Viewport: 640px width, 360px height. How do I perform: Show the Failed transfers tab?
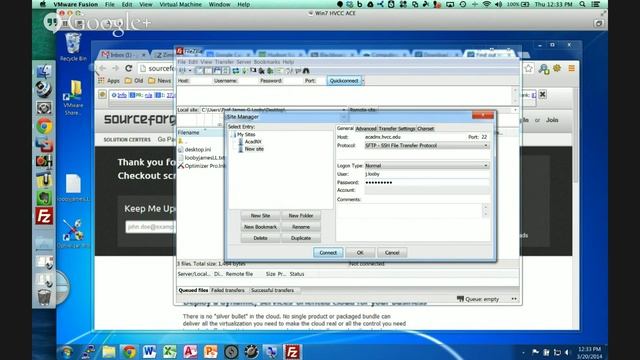pyautogui.click(x=228, y=290)
